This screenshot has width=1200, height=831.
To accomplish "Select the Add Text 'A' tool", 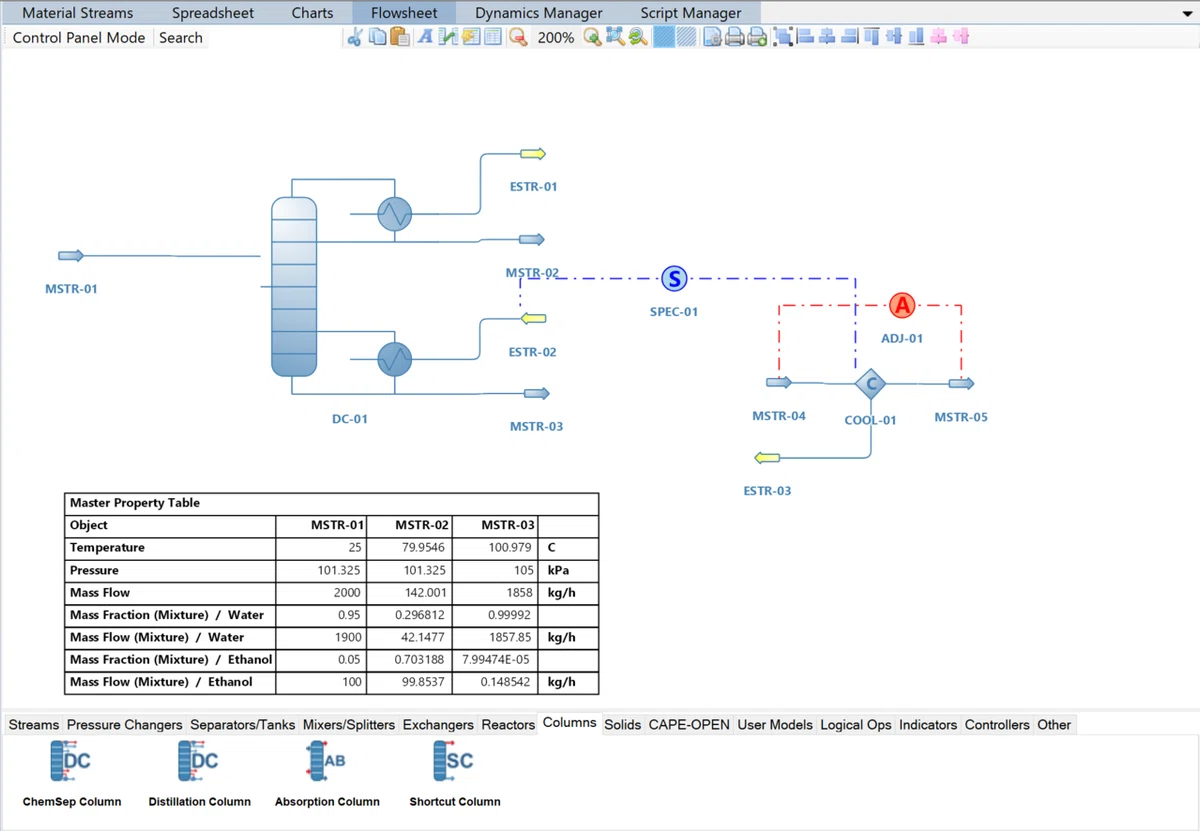I will [x=425, y=37].
